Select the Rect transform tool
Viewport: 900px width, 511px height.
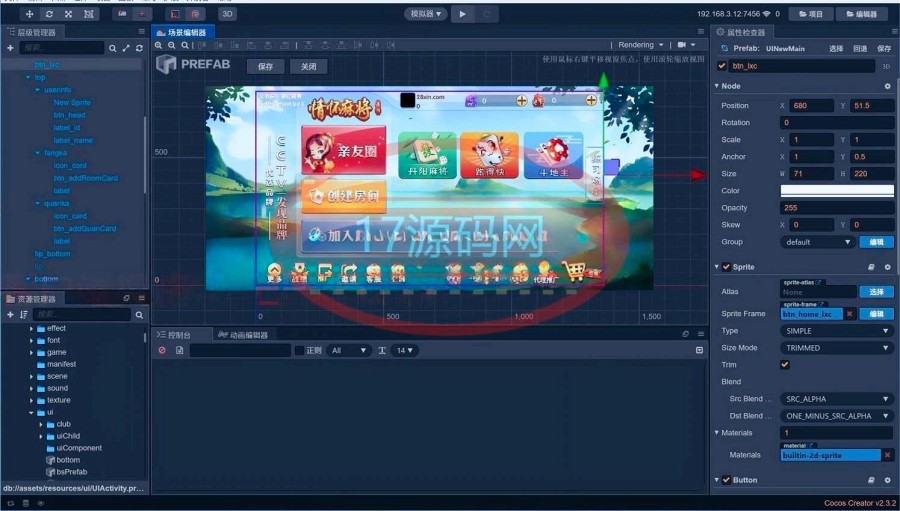(88, 14)
